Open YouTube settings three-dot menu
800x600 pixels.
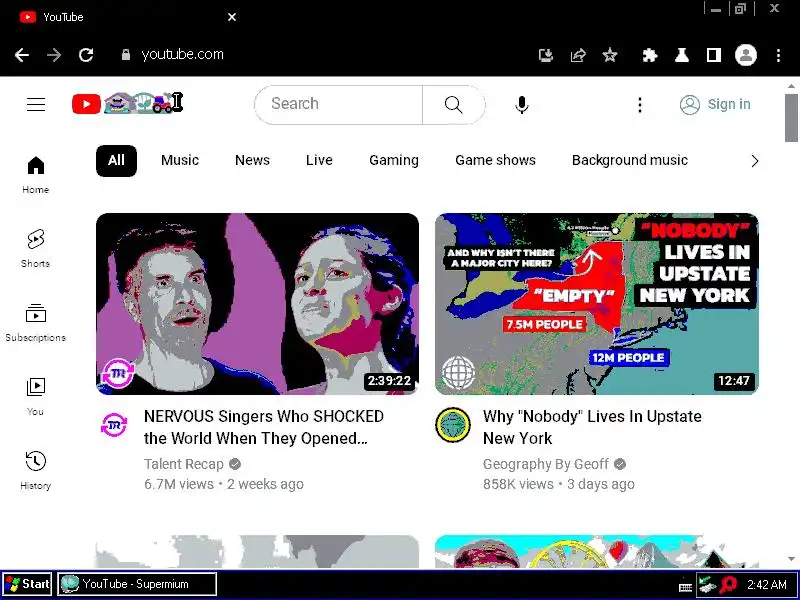click(640, 105)
